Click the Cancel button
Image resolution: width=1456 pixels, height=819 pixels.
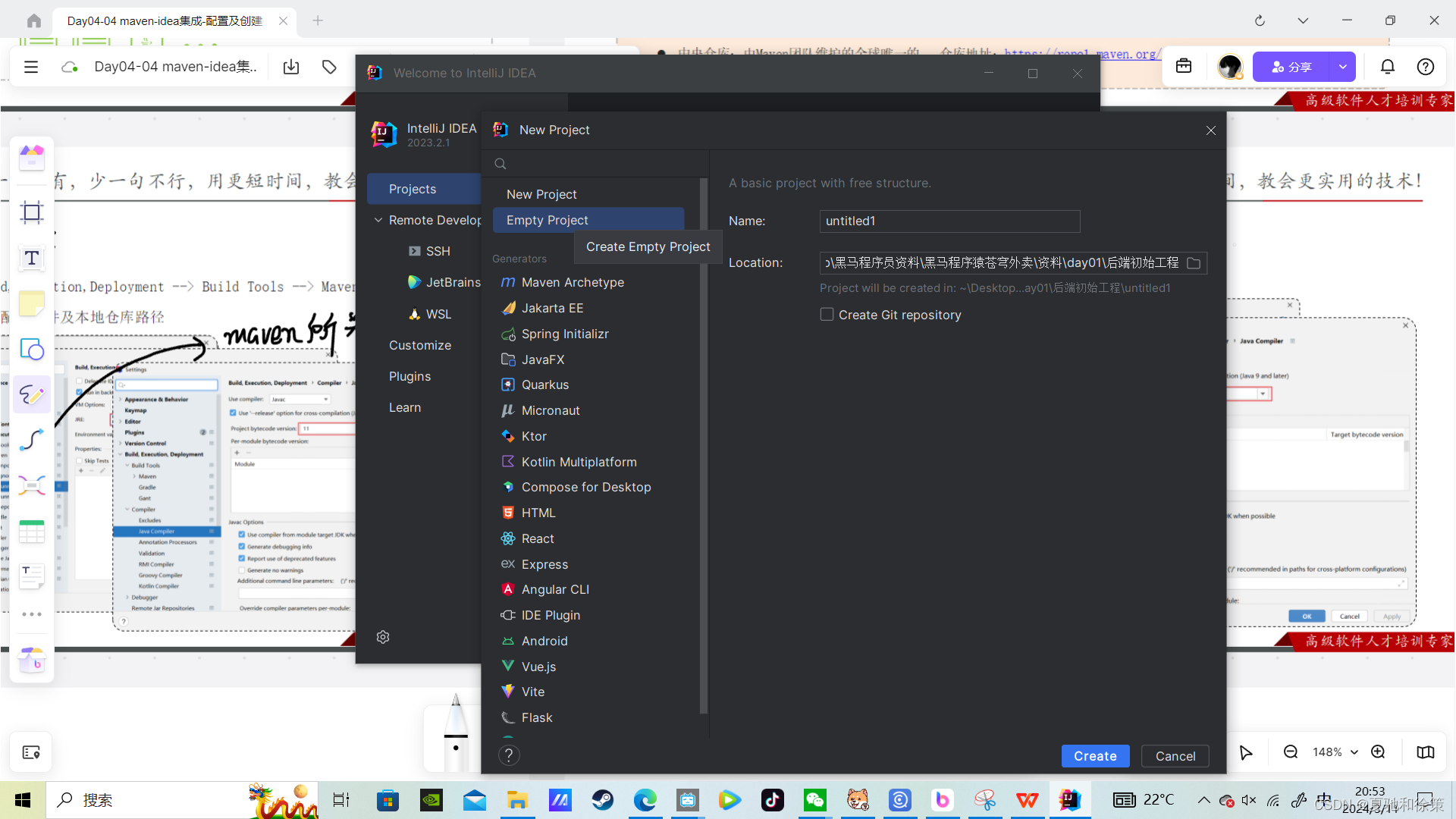click(x=1175, y=756)
